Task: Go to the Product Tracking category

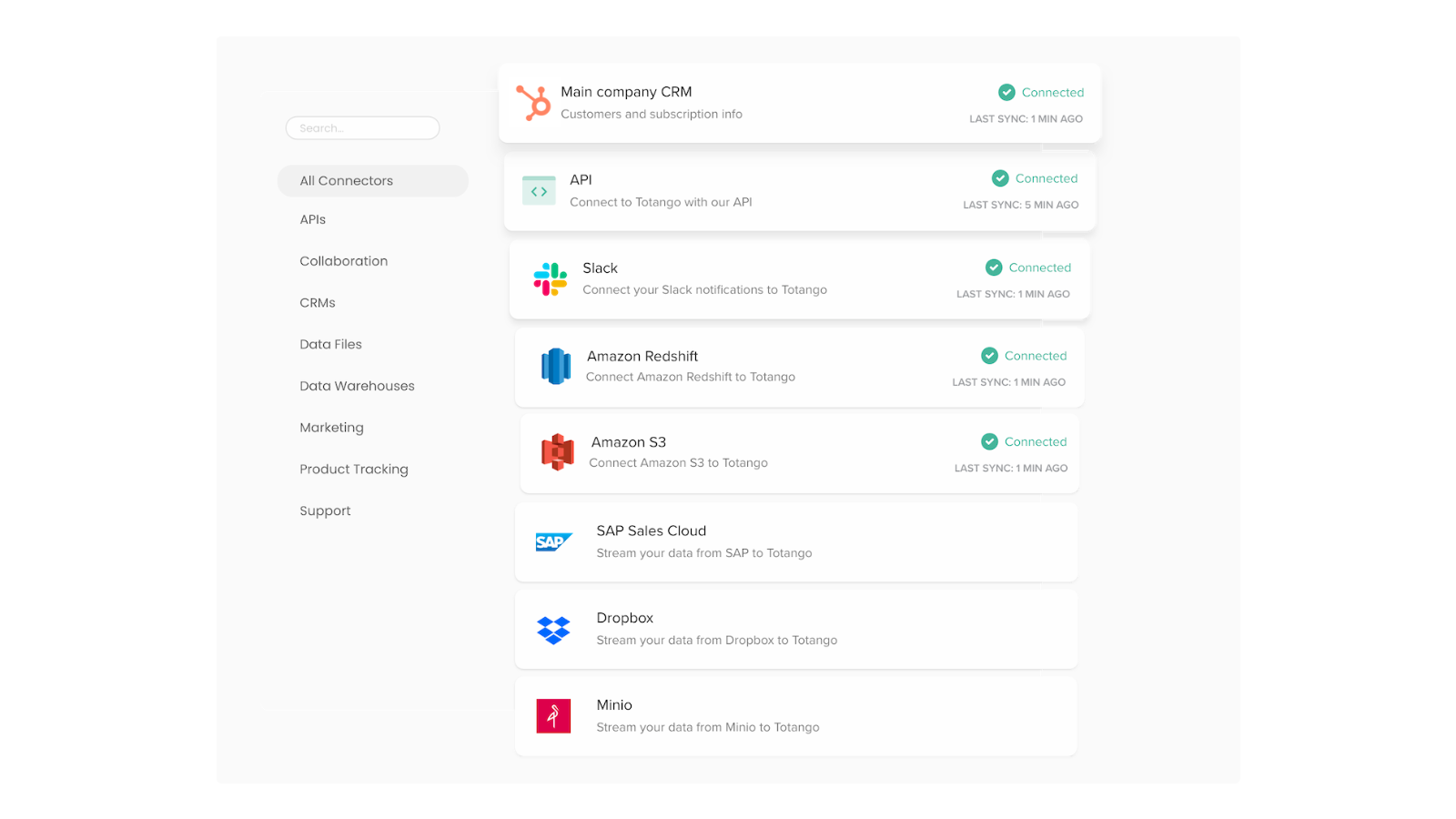Action: tap(354, 470)
